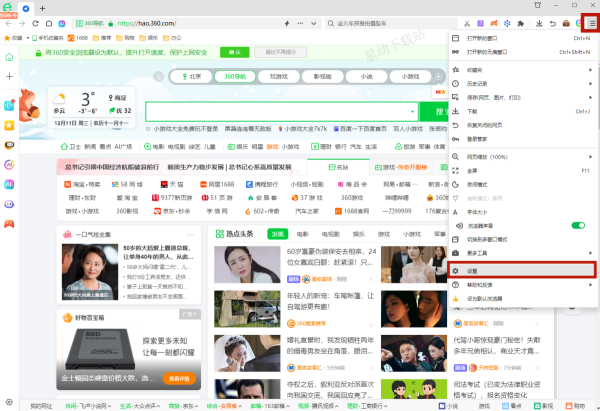Click the gear icon of the 设置 menu entry

pyautogui.click(x=455, y=271)
